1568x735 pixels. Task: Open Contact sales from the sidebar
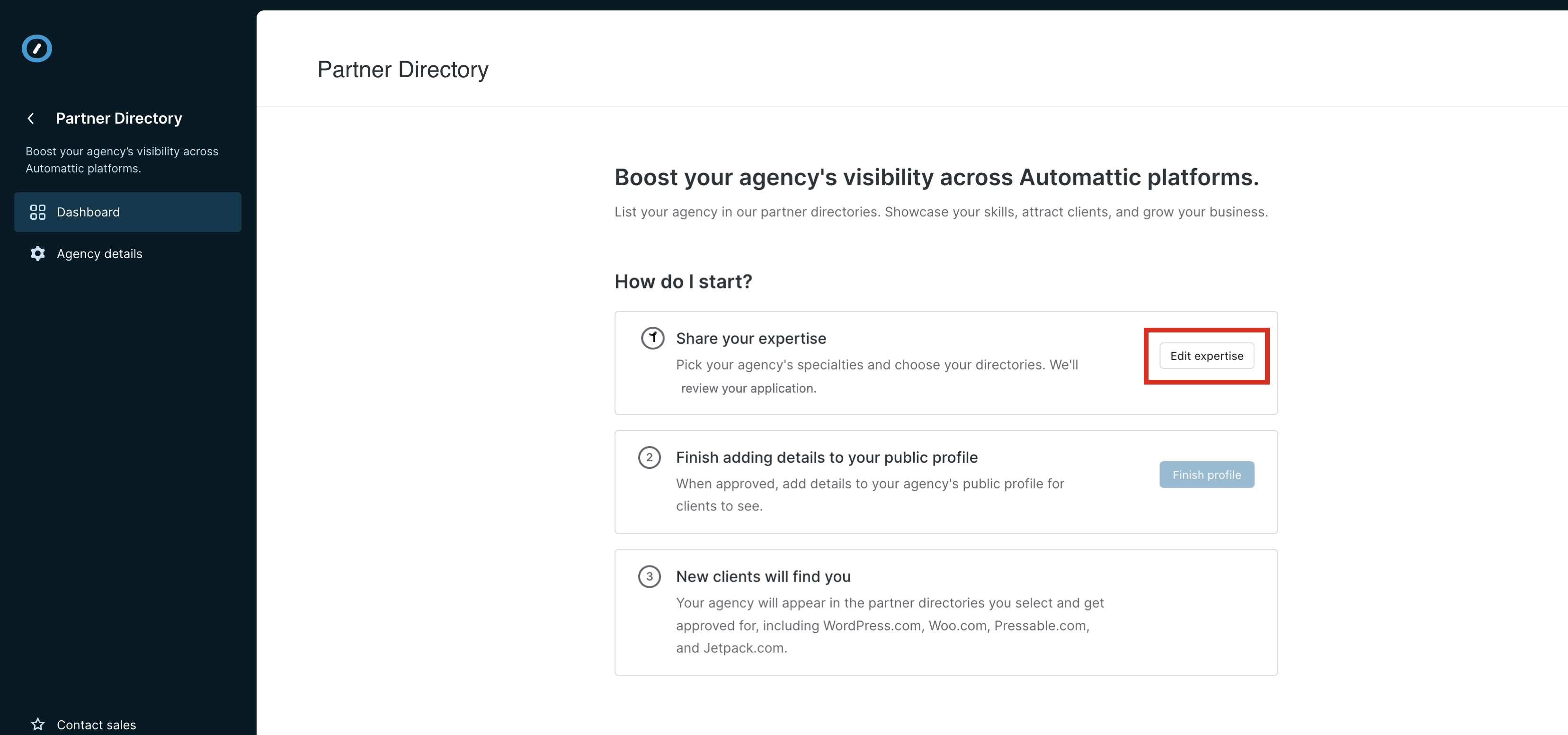[x=96, y=724]
